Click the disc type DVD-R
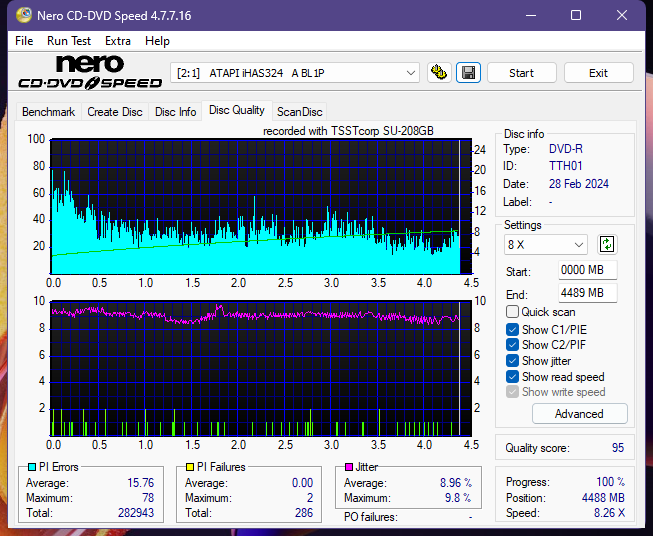 pos(566,149)
